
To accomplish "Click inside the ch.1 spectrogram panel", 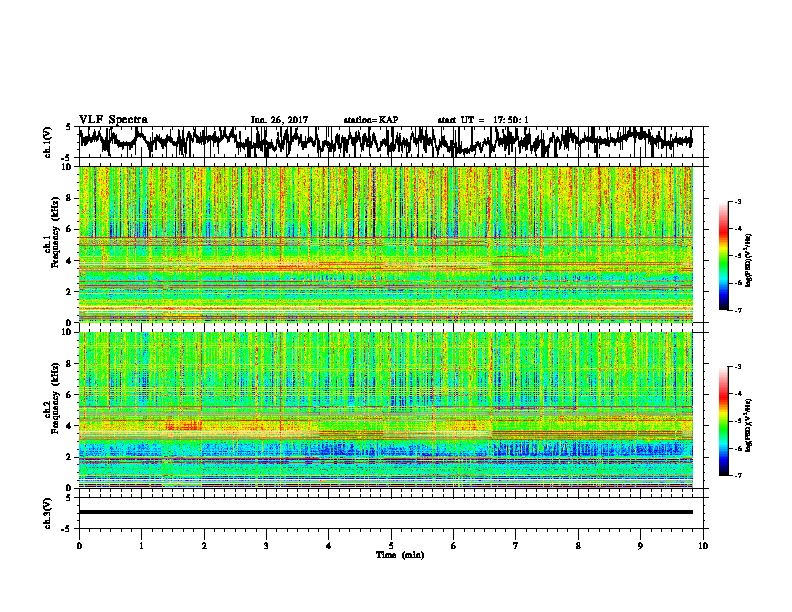I will (x=386, y=244).
